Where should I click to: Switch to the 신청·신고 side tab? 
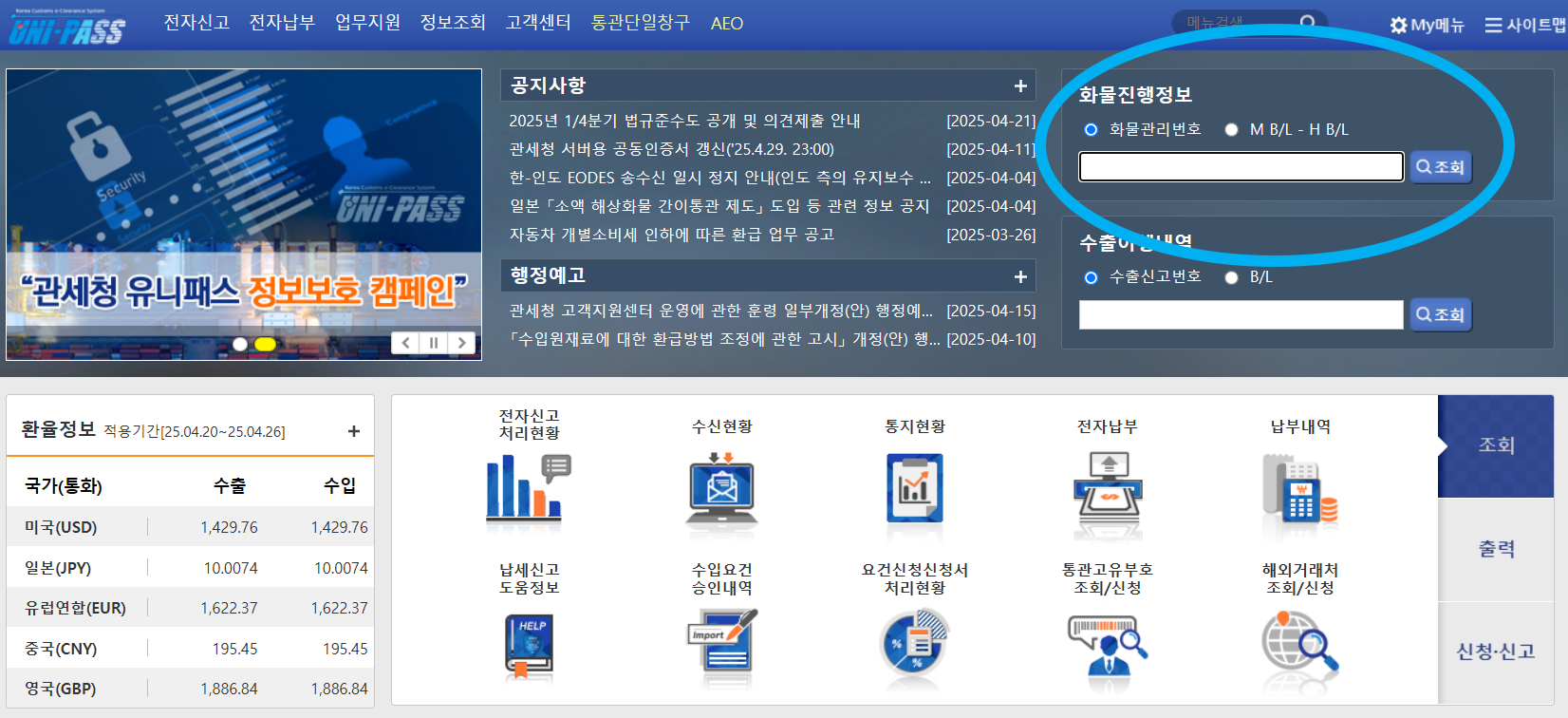tap(1496, 652)
